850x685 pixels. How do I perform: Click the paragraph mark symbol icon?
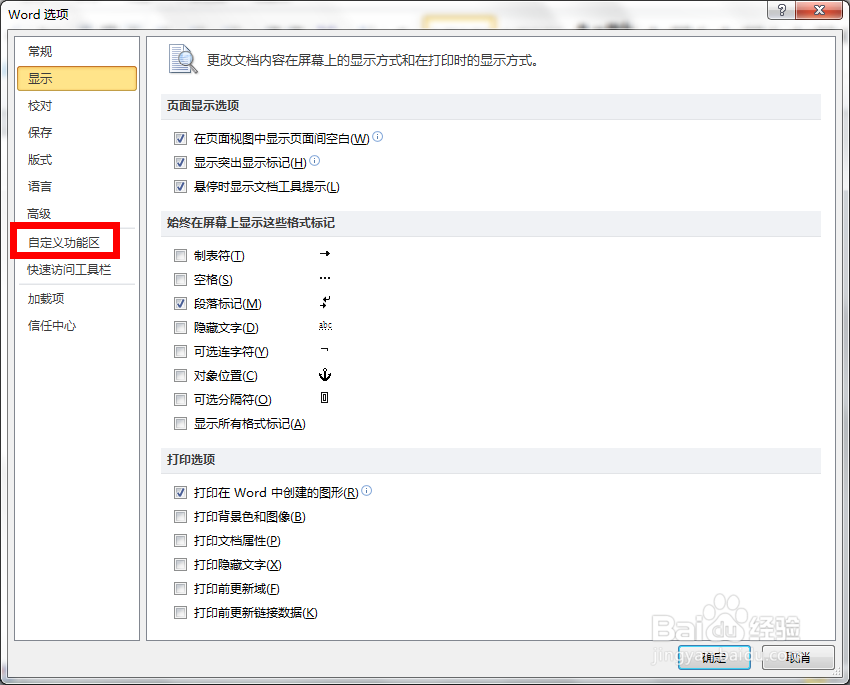coord(325,302)
